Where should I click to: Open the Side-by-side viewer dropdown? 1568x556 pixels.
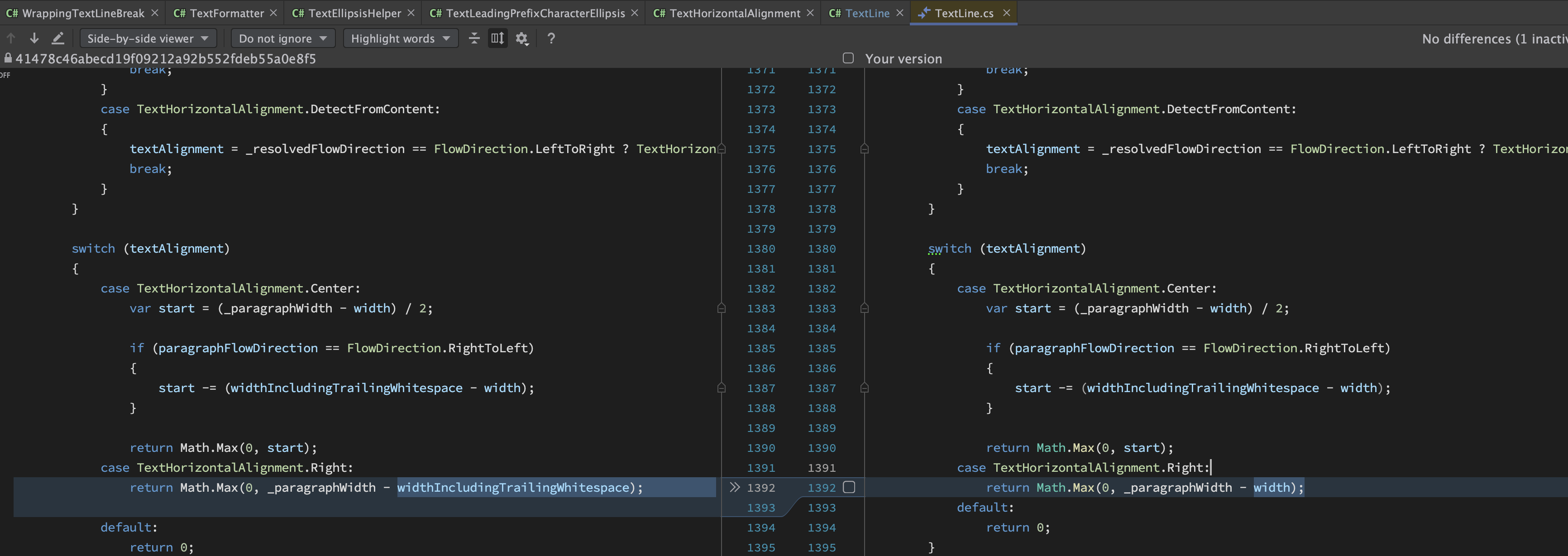[148, 38]
